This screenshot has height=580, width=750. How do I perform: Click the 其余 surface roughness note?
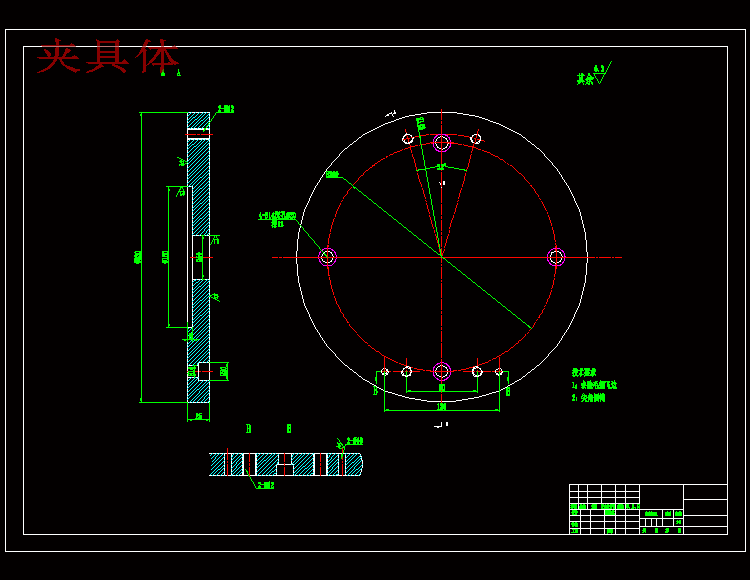[x=594, y=75]
